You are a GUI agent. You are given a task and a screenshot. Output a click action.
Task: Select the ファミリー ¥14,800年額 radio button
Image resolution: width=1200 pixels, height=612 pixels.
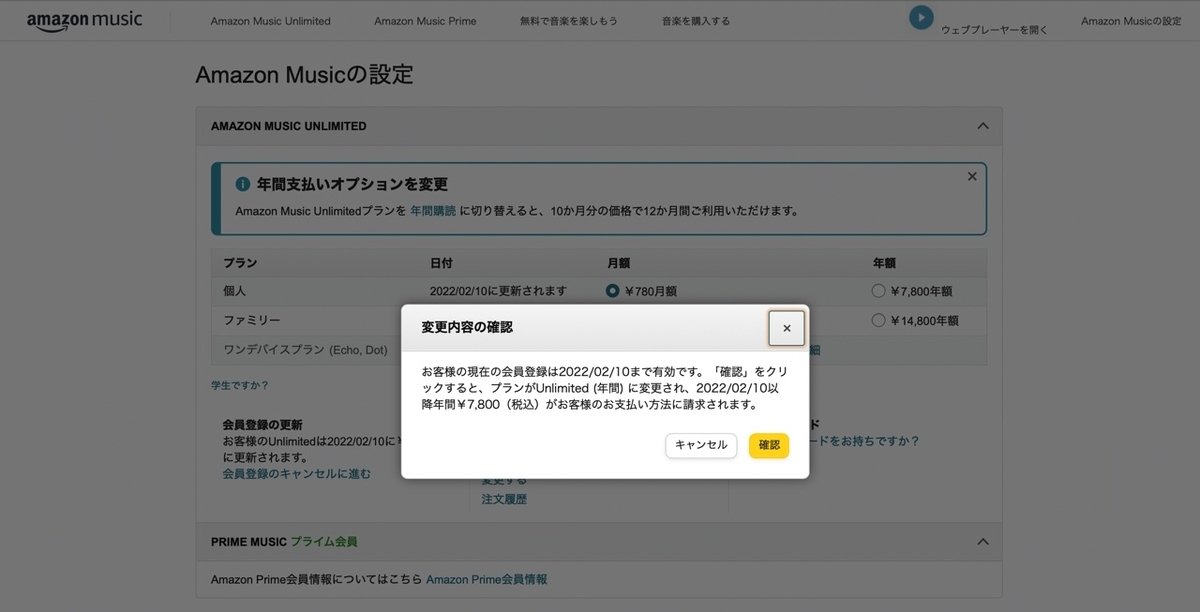[x=879, y=320]
